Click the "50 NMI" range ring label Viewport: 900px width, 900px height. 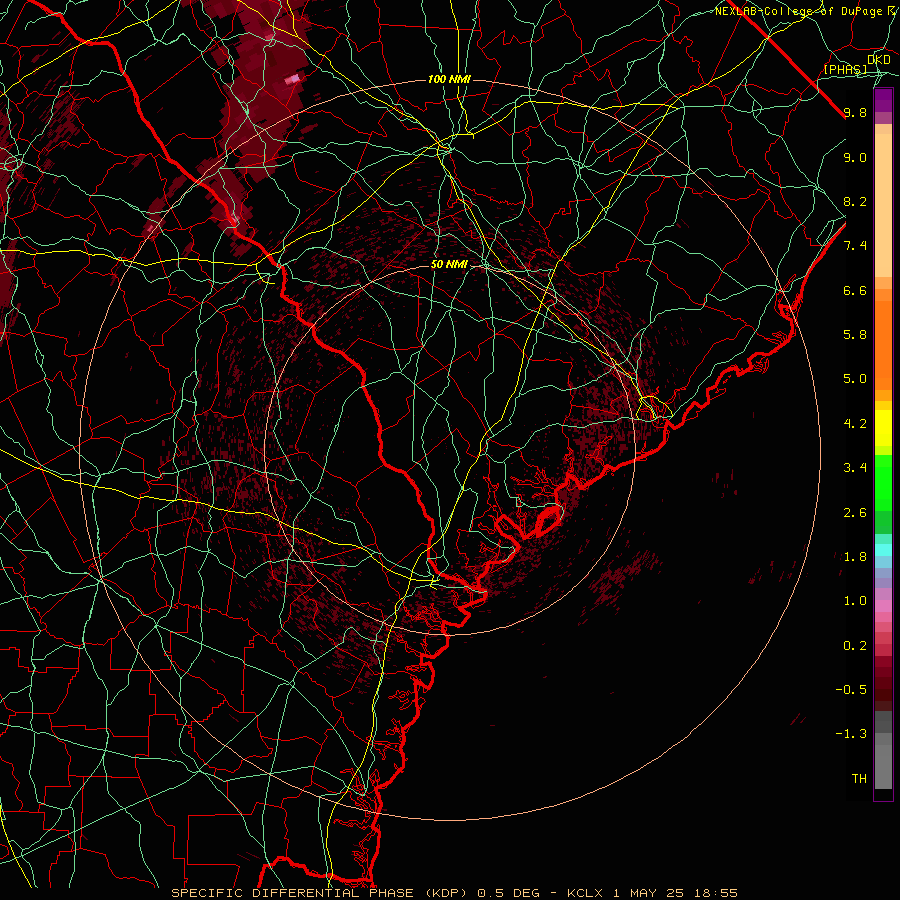(449, 265)
